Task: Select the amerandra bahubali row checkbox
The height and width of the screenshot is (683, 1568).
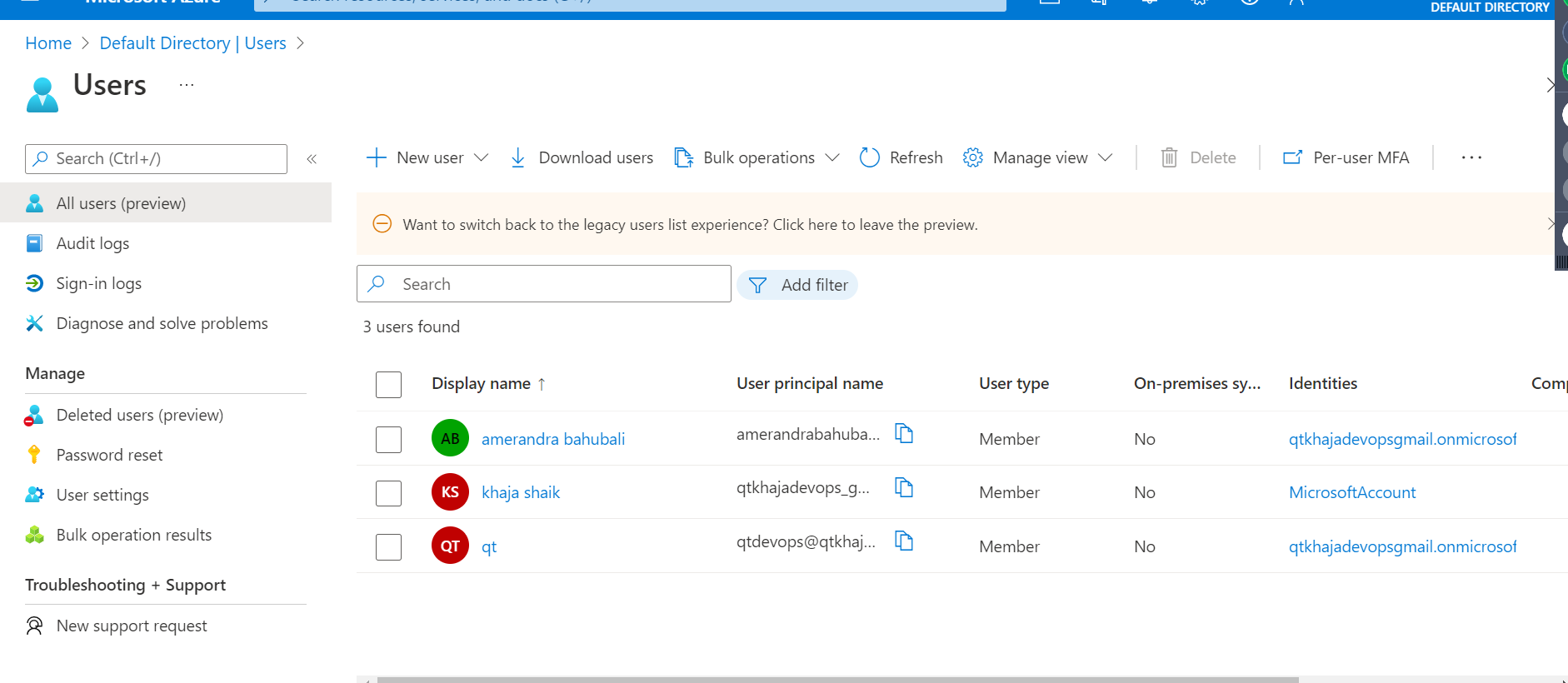Action: pyautogui.click(x=388, y=439)
